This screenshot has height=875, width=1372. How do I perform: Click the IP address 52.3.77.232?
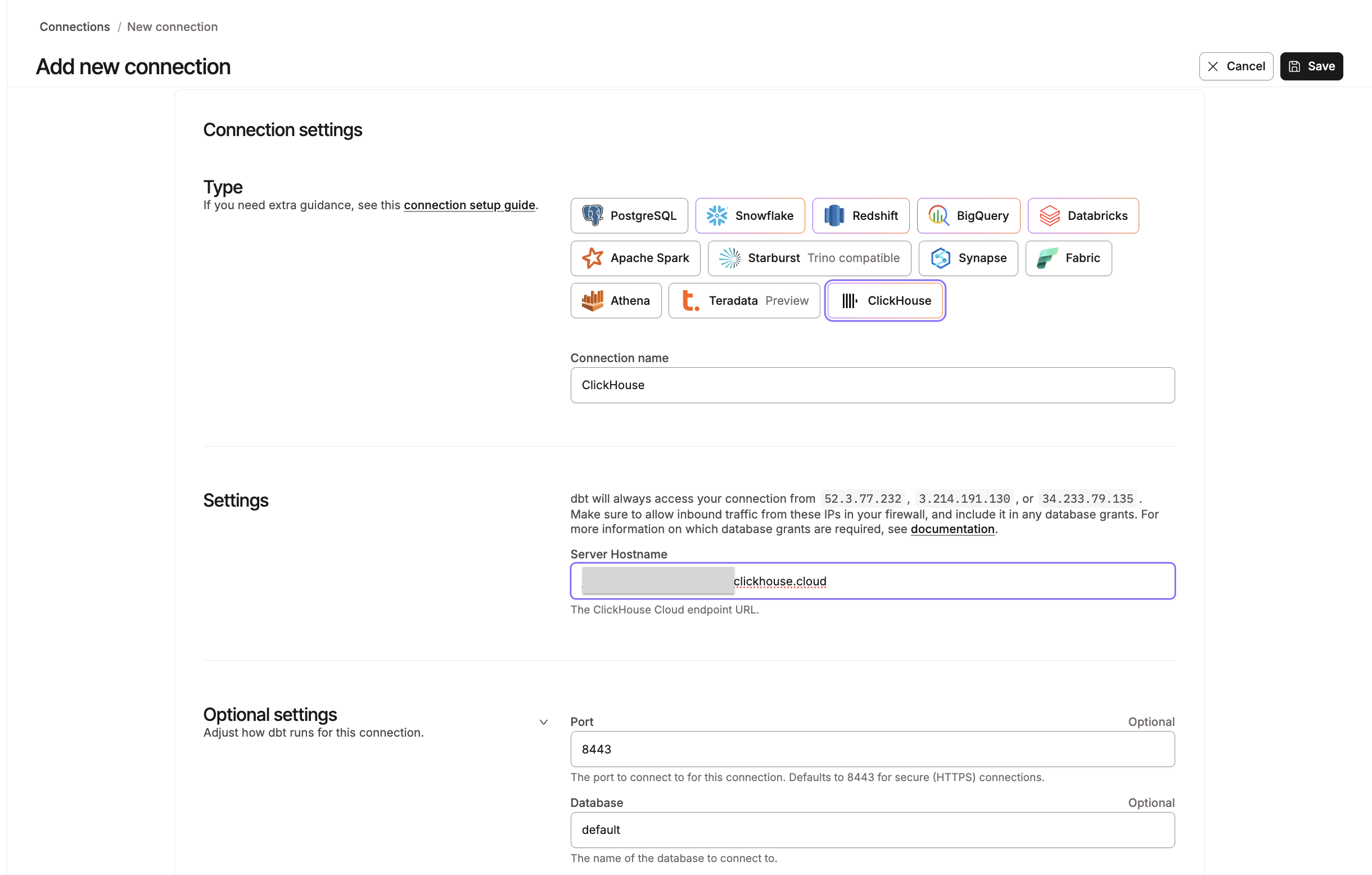(863, 498)
